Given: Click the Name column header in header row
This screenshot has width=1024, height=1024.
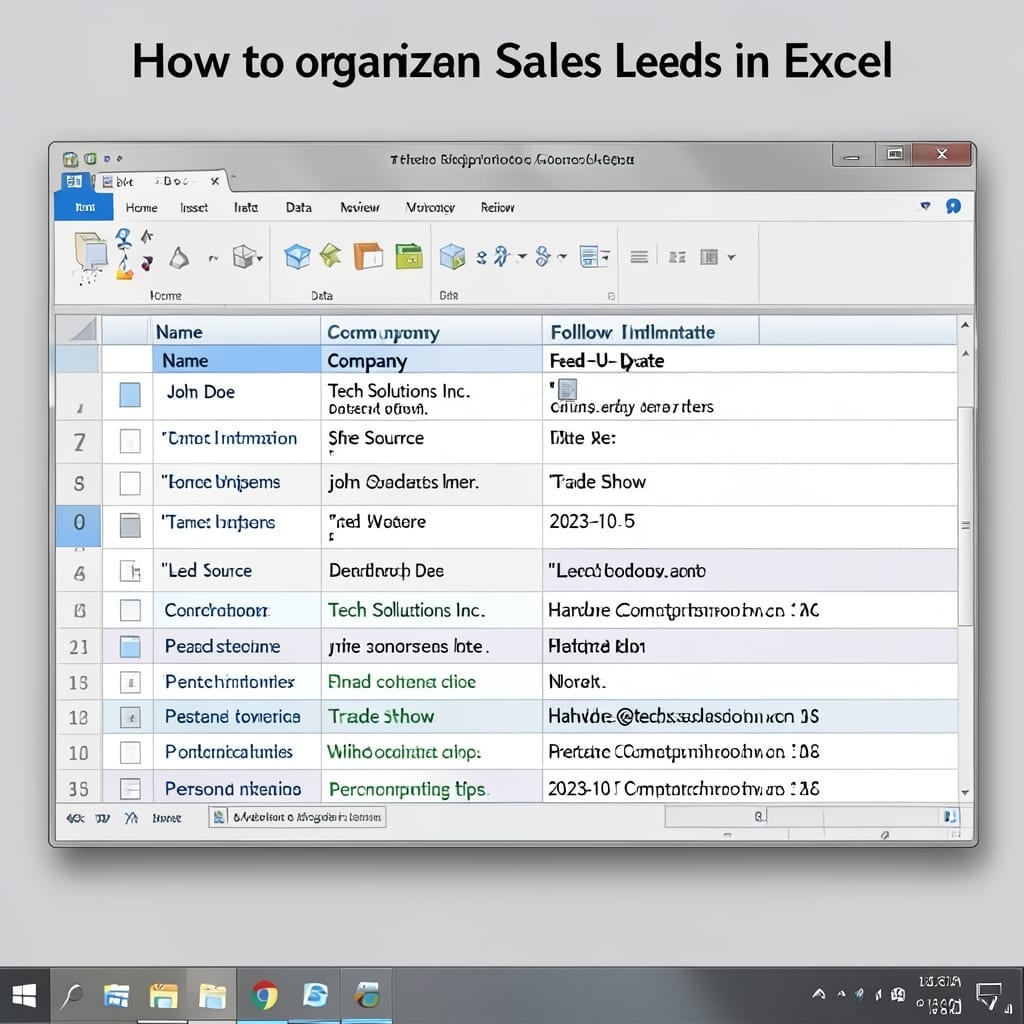Looking at the screenshot, I should pos(236,332).
